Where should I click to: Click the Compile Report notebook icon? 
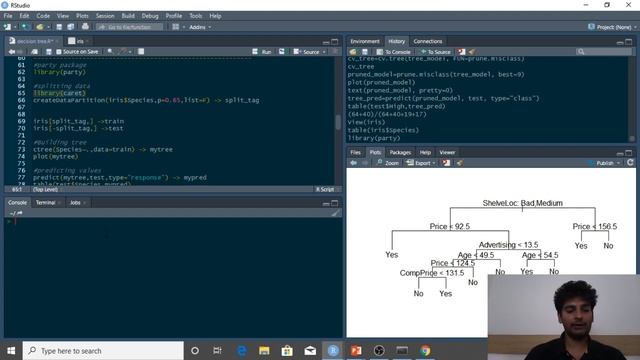pyautogui.click(x=141, y=52)
